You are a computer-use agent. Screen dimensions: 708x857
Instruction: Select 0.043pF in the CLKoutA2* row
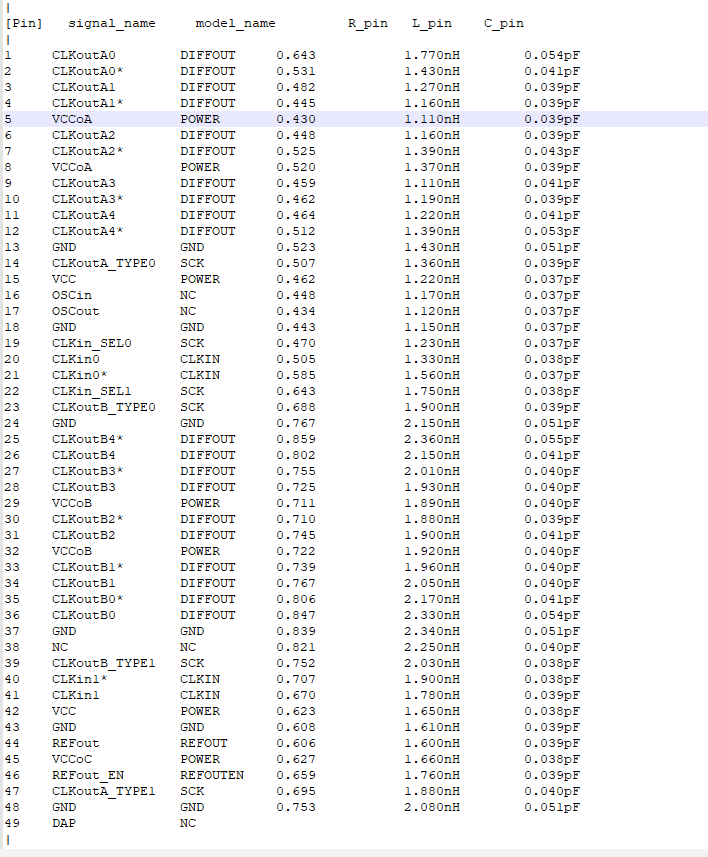552,151
